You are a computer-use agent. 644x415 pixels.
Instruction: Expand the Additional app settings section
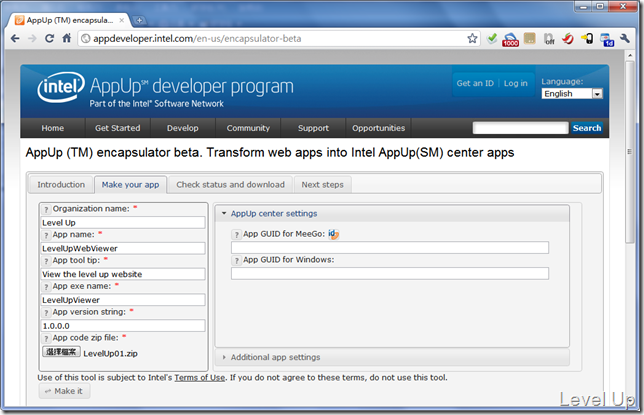(392, 357)
